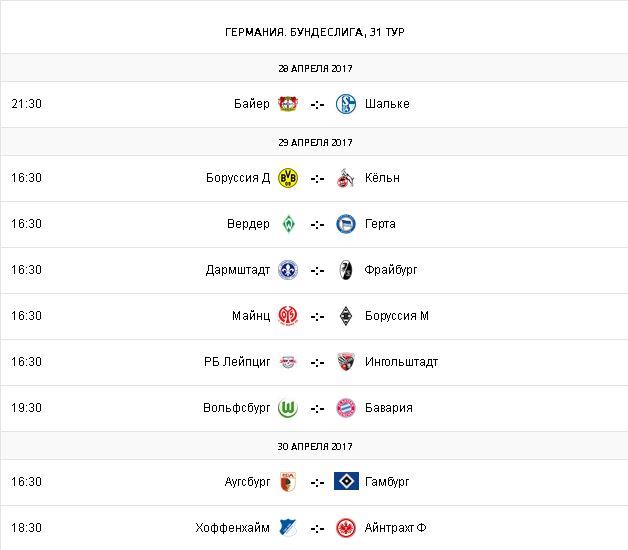Click the Hertha club logo
The image size is (628, 550).
(x=346, y=224)
